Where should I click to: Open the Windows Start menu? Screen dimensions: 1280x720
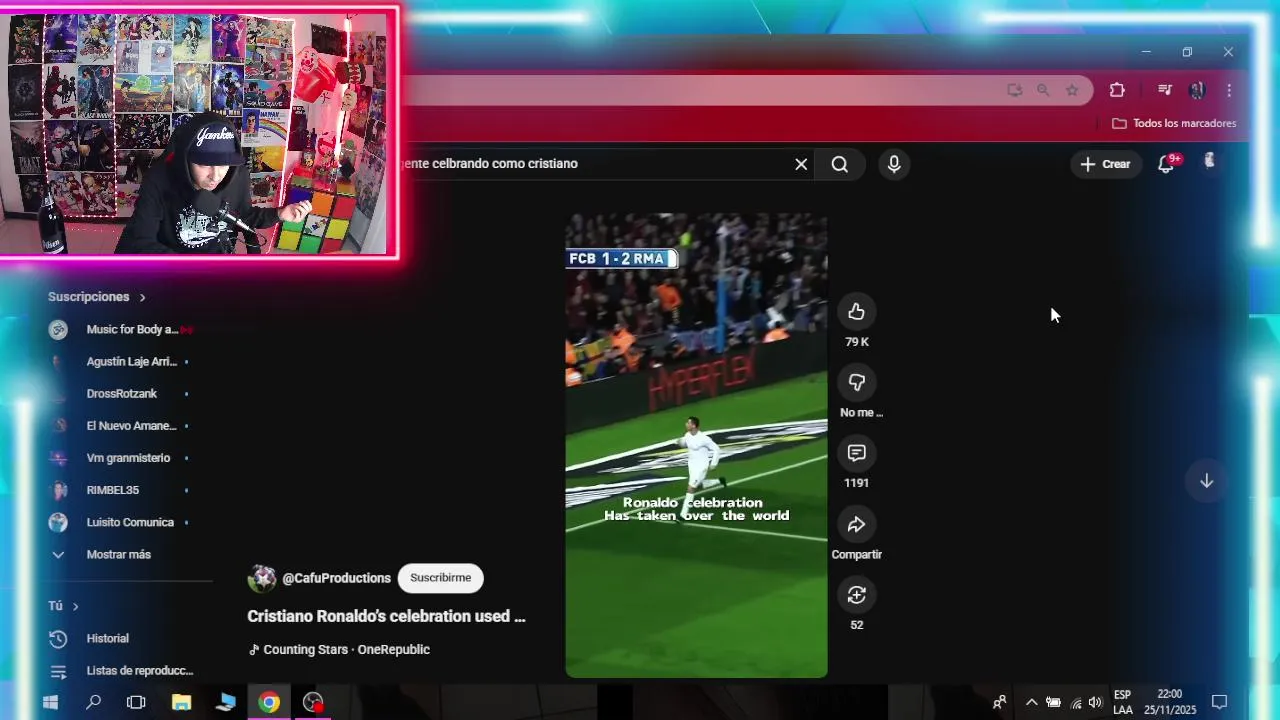[x=50, y=702]
